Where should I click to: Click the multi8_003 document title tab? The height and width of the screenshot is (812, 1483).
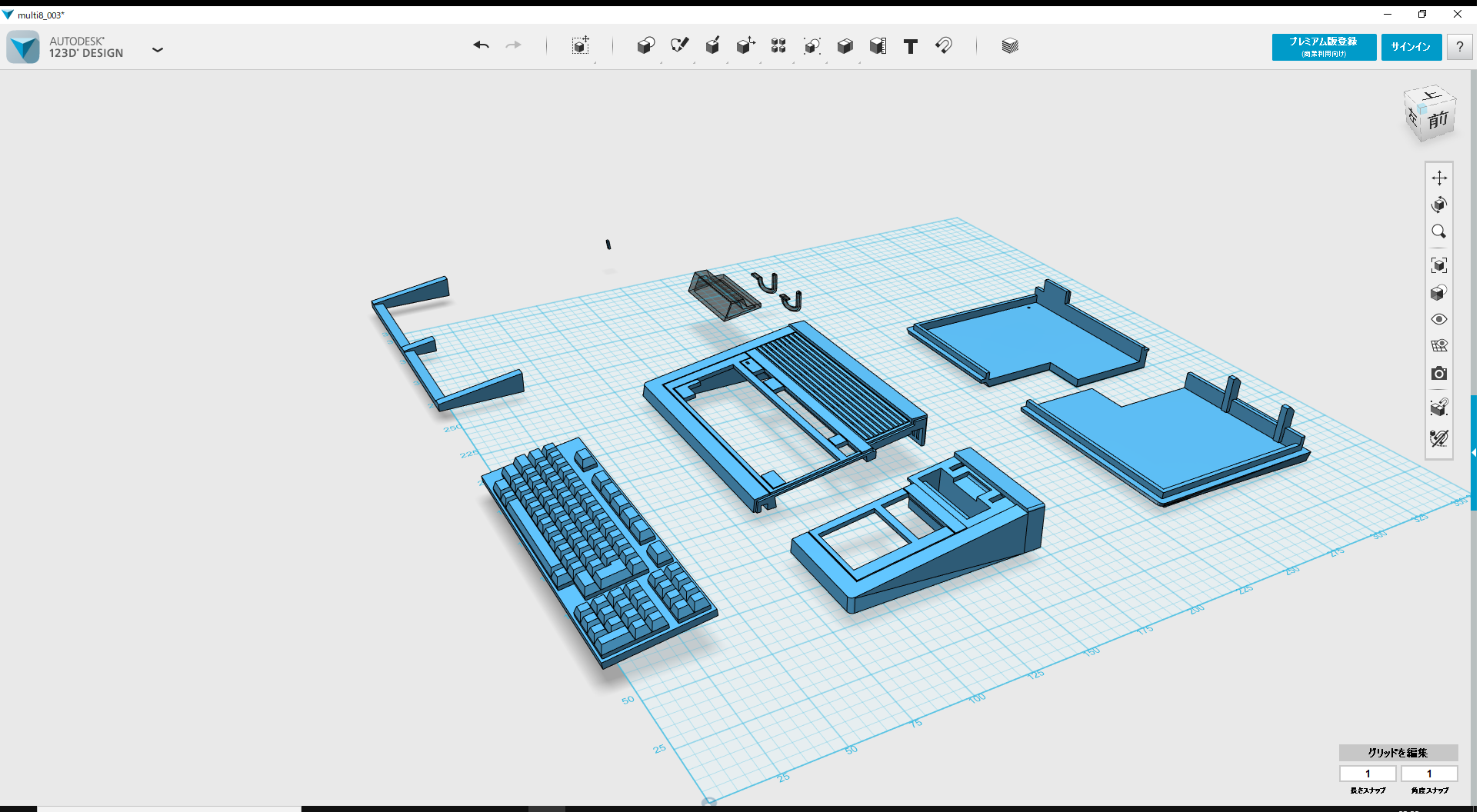coord(42,14)
